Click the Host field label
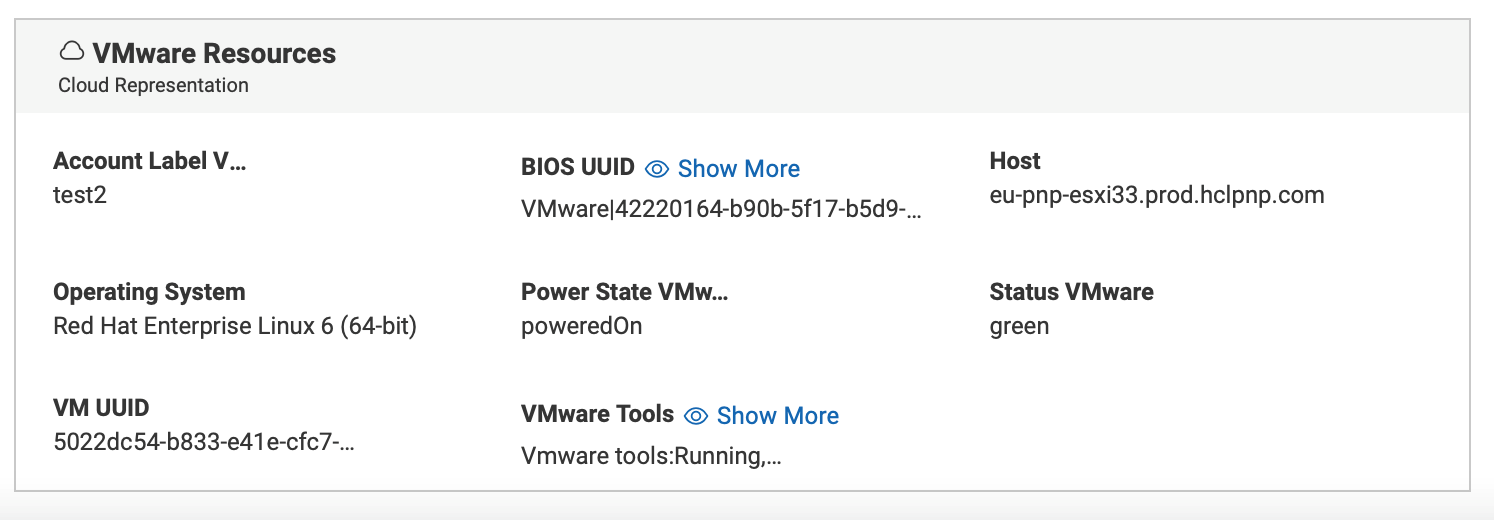 click(x=1014, y=161)
